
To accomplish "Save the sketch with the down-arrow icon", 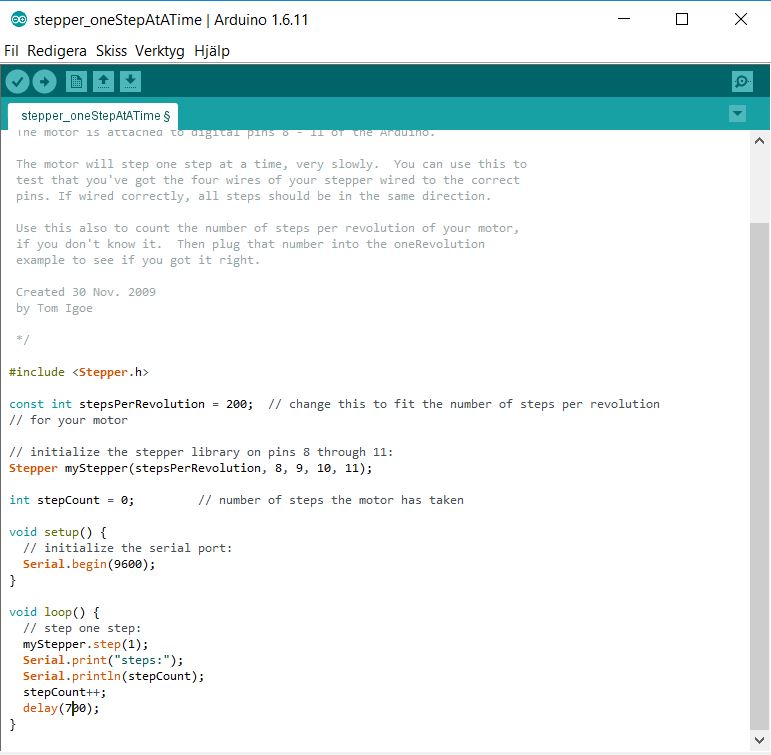I will (130, 82).
